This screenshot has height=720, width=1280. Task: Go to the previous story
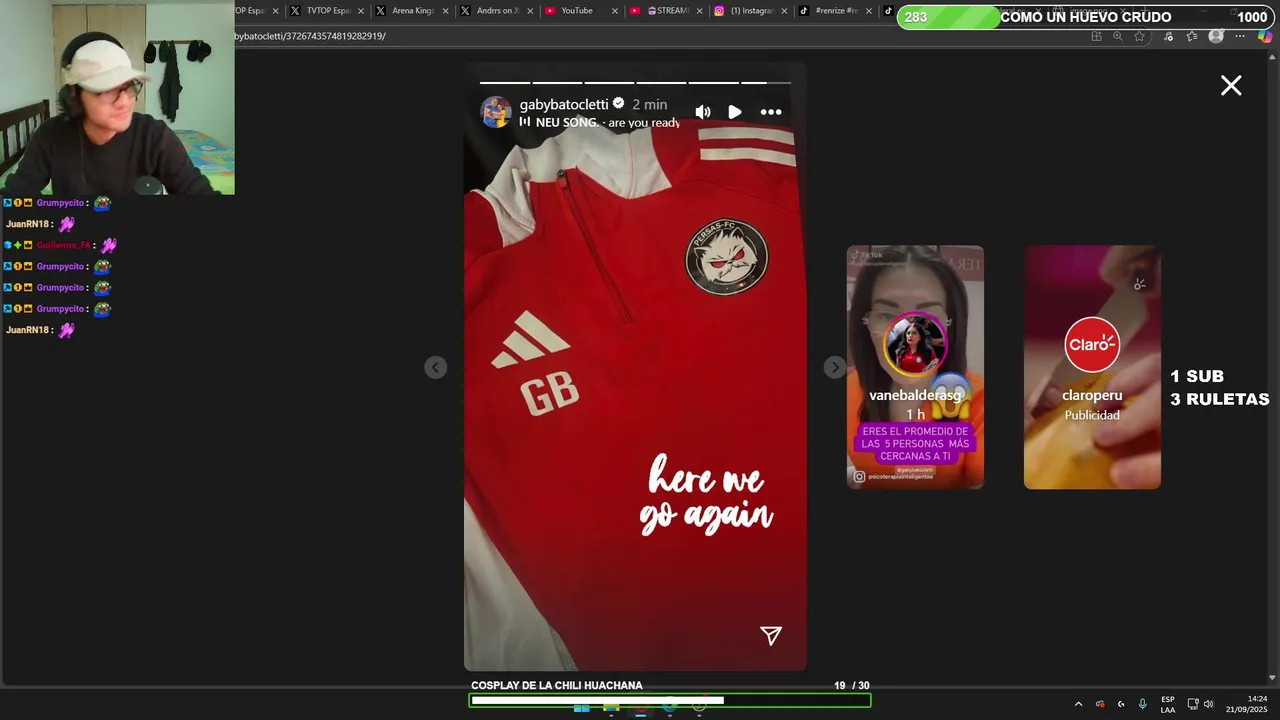(x=435, y=368)
